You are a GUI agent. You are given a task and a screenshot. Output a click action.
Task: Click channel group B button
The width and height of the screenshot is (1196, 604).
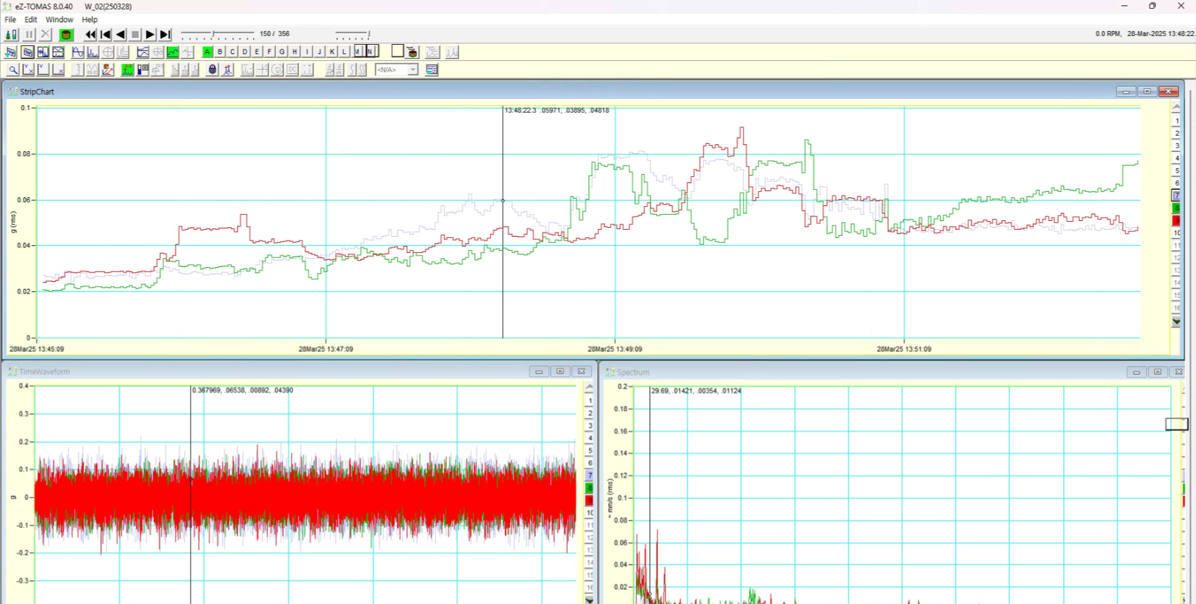click(x=220, y=52)
